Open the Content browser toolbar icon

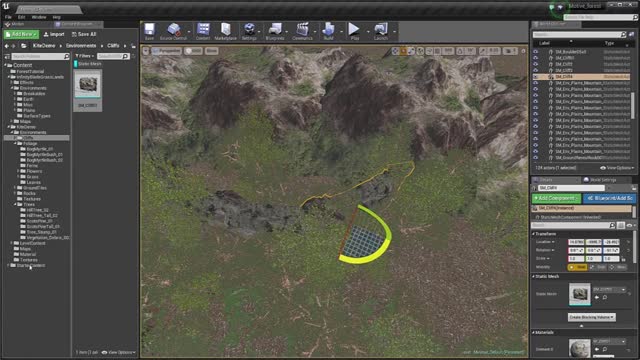click(x=203, y=31)
